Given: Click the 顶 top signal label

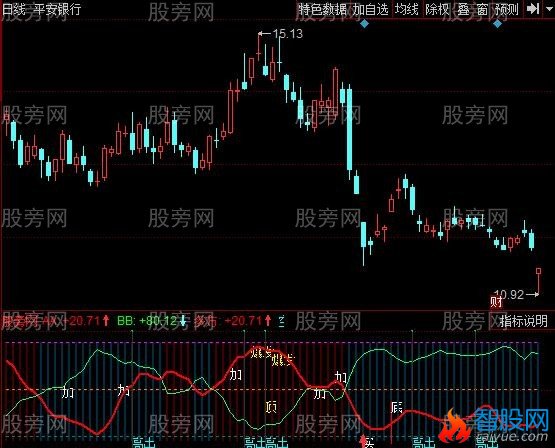Looking at the screenshot, I should pyautogui.click(x=271, y=407).
